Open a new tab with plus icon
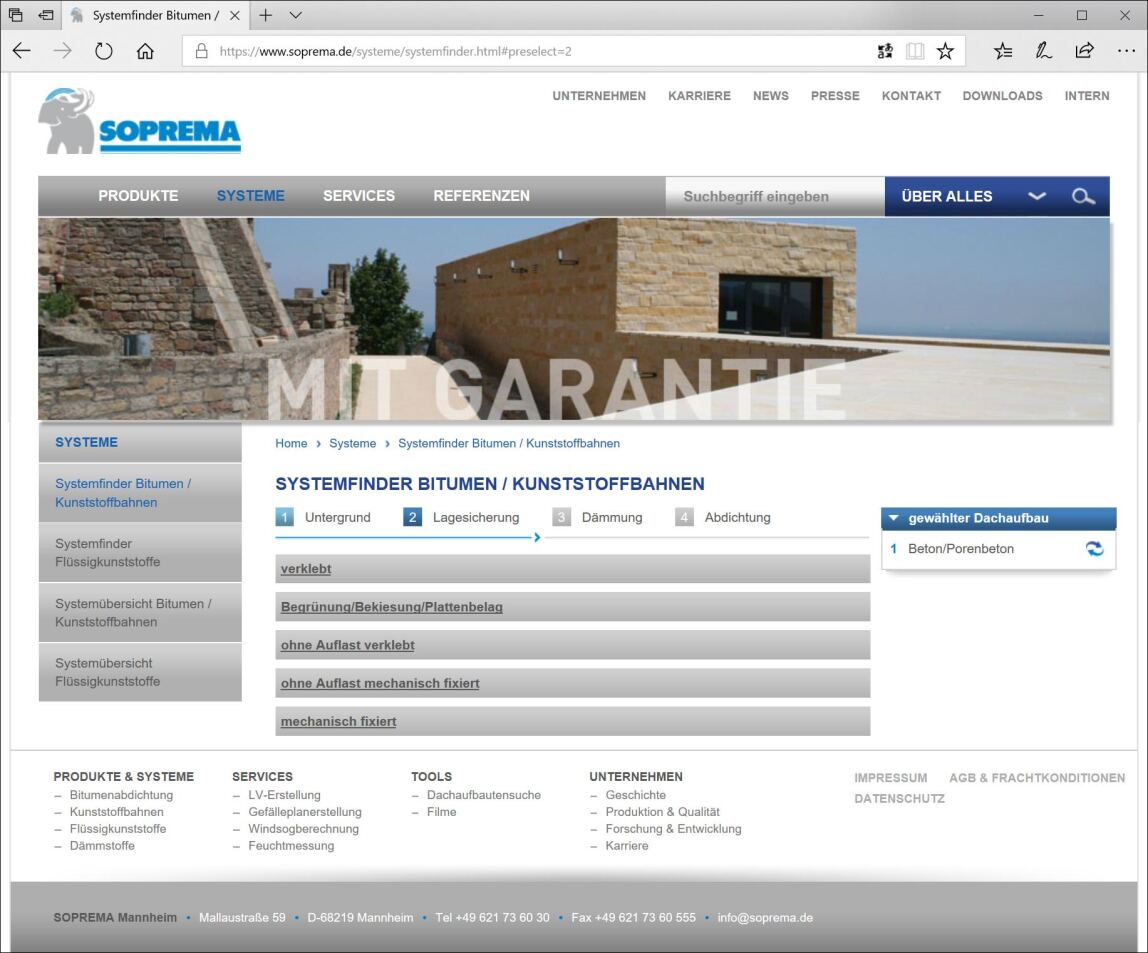Image resolution: width=1148 pixels, height=953 pixels. click(x=266, y=15)
